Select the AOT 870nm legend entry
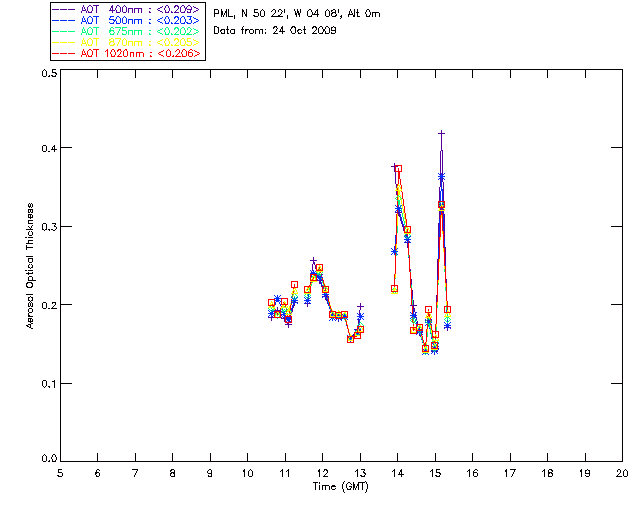This screenshot has height=512, width=640. click(x=126, y=42)
